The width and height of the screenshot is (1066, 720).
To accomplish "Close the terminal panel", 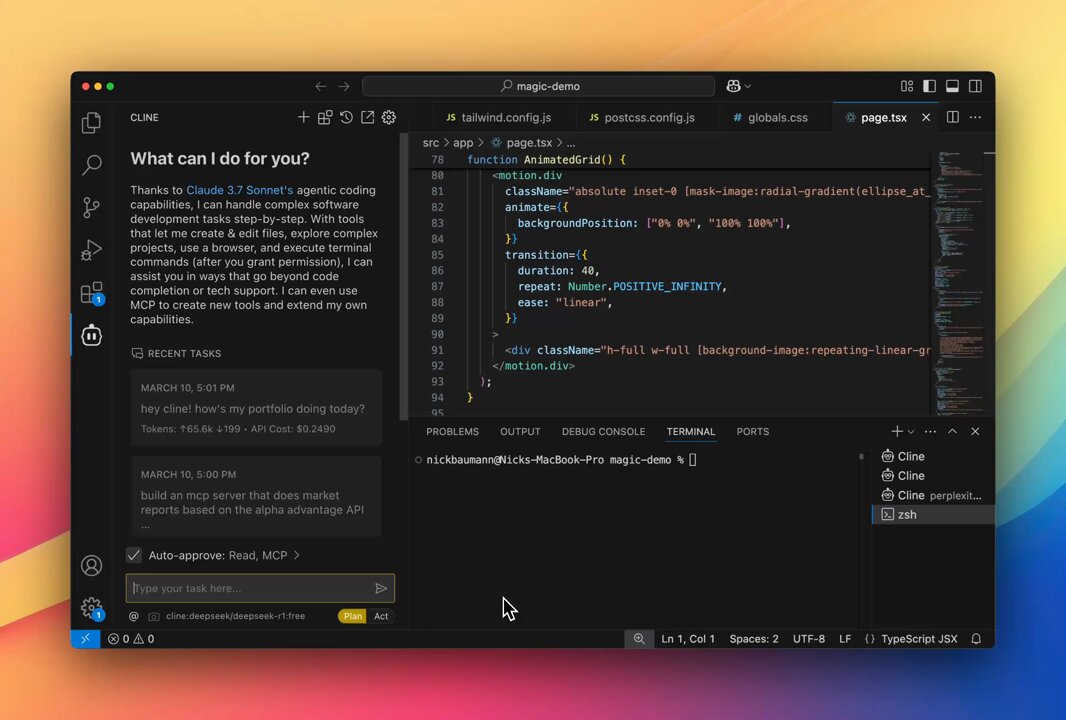I will click(x=975, y=432).
